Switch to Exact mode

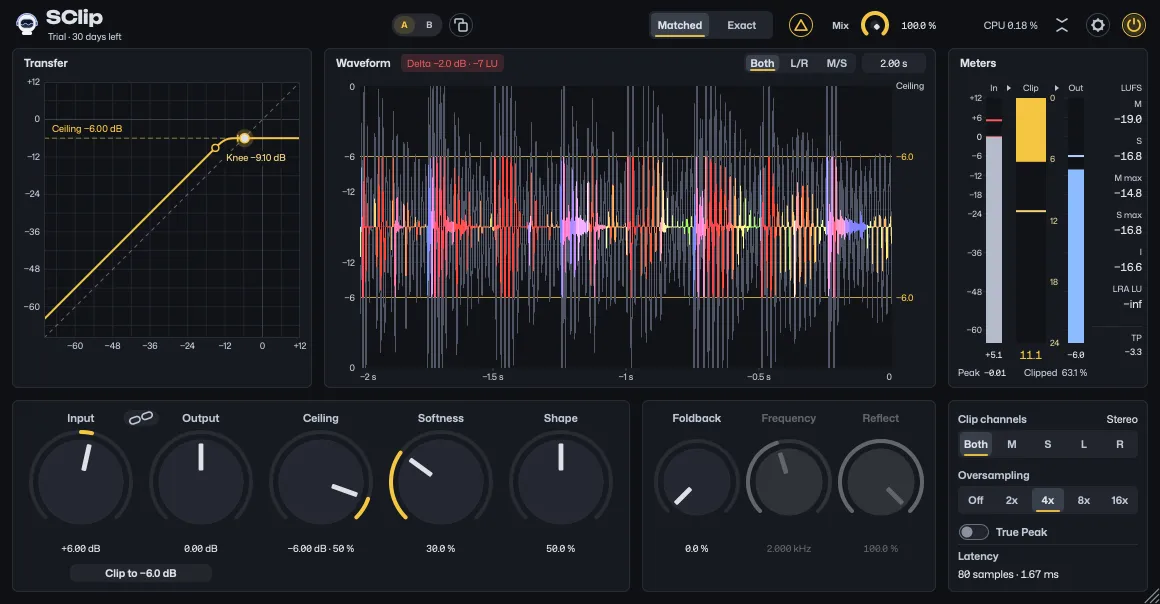tap(741, 25)
